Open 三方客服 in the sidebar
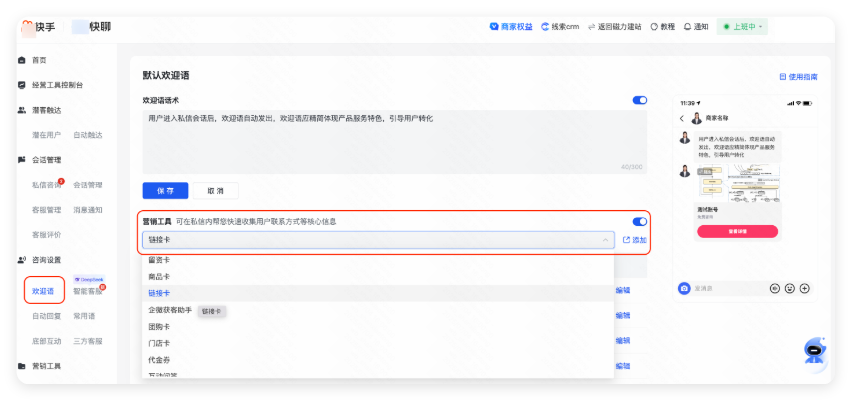This screenshot has width=851, height=400. 88,341
